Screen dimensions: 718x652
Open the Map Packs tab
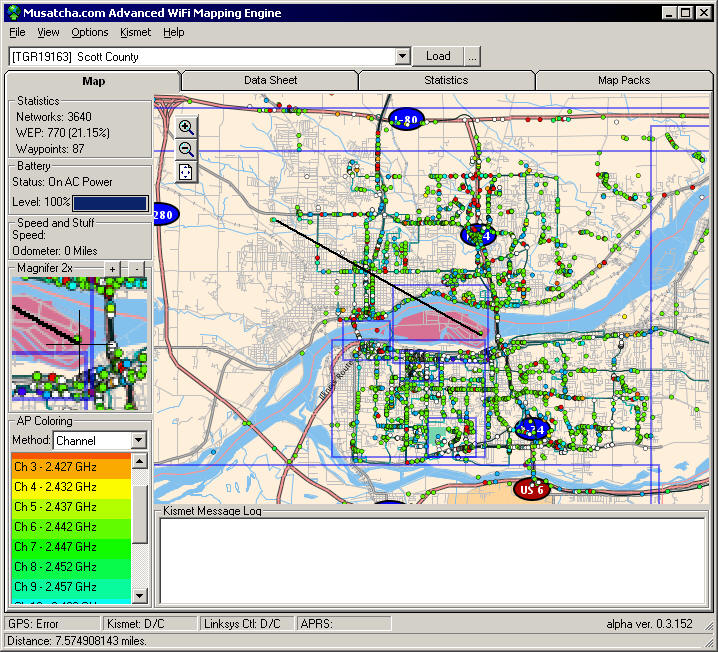pos(623,80)
